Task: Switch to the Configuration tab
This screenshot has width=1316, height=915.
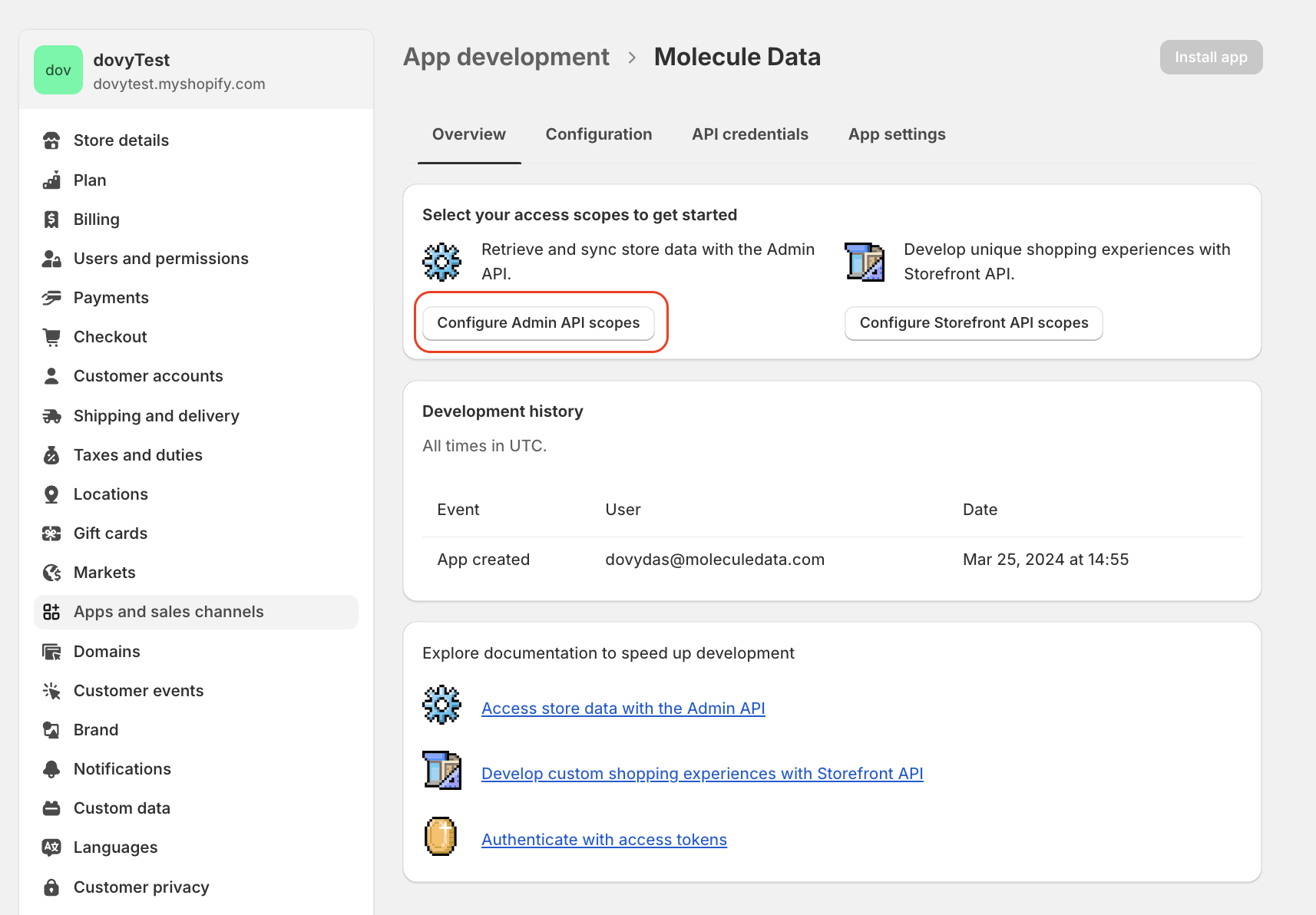Action: 598,134
